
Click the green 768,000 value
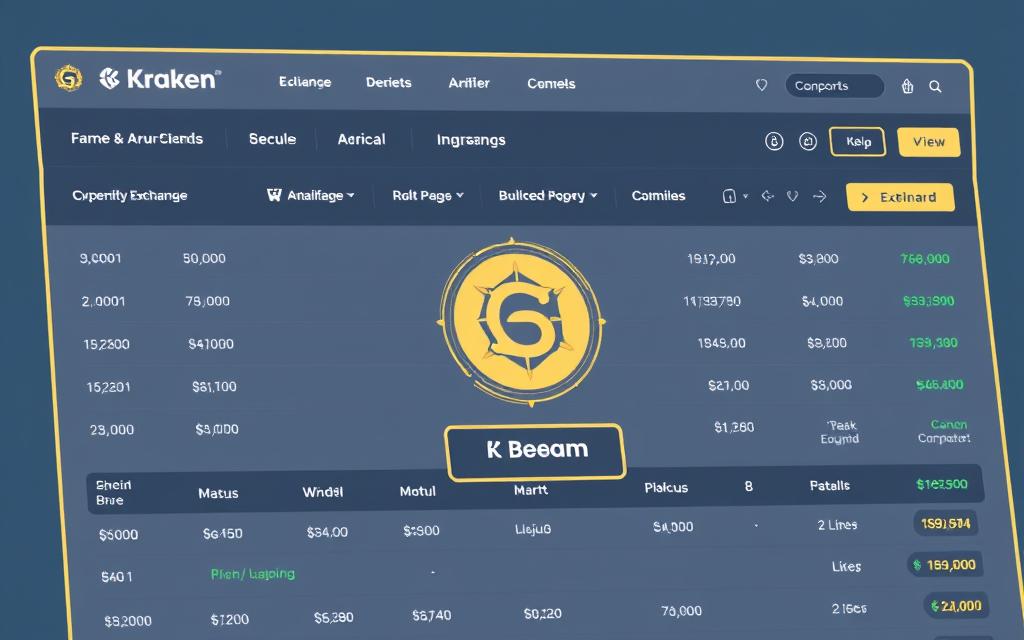coord(925,259)
